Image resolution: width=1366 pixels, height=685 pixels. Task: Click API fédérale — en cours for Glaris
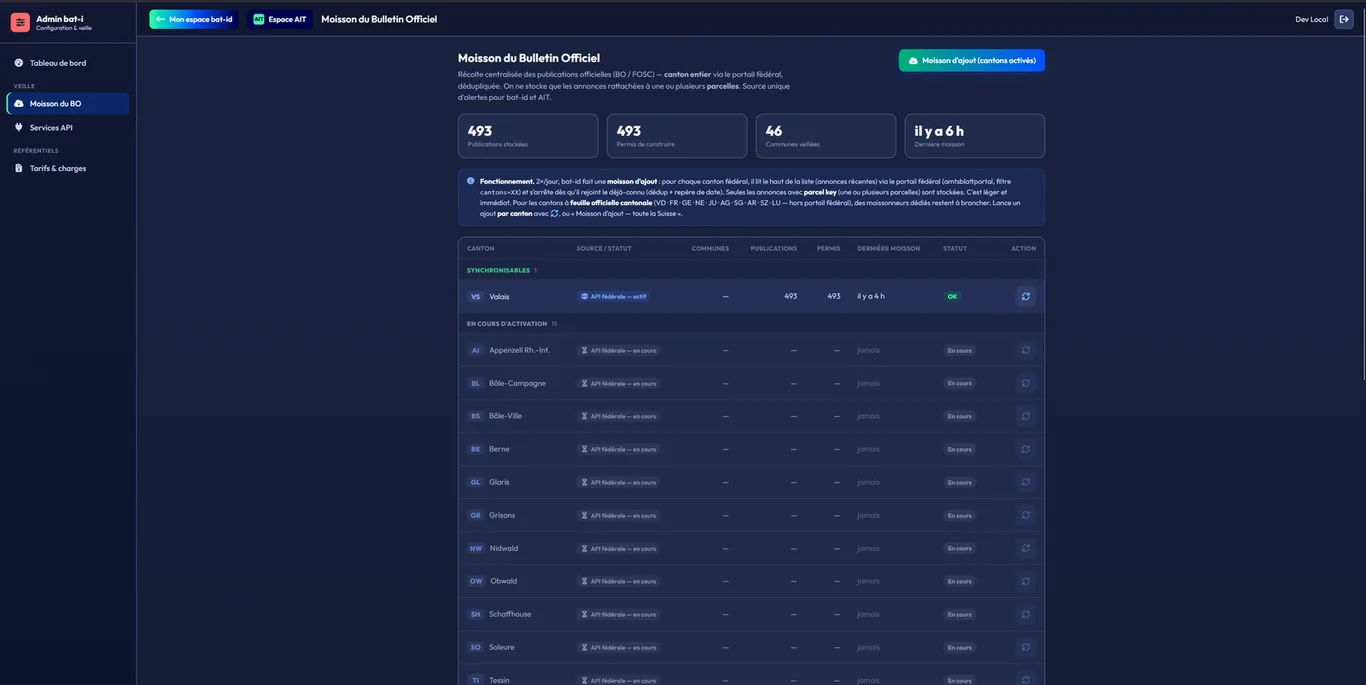pos(619,482)
